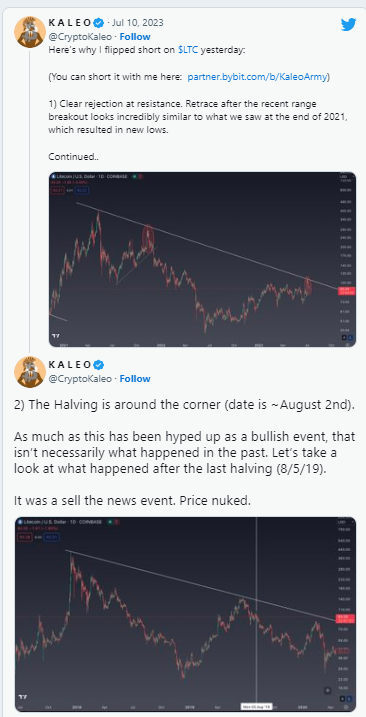Open KALEO's avatar in the first tweet

point(29,32)
